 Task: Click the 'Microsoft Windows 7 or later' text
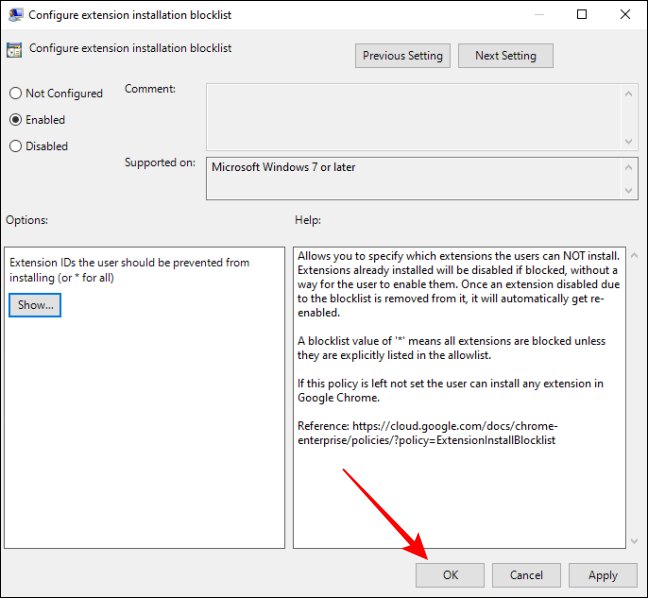(x=284, y=167)
